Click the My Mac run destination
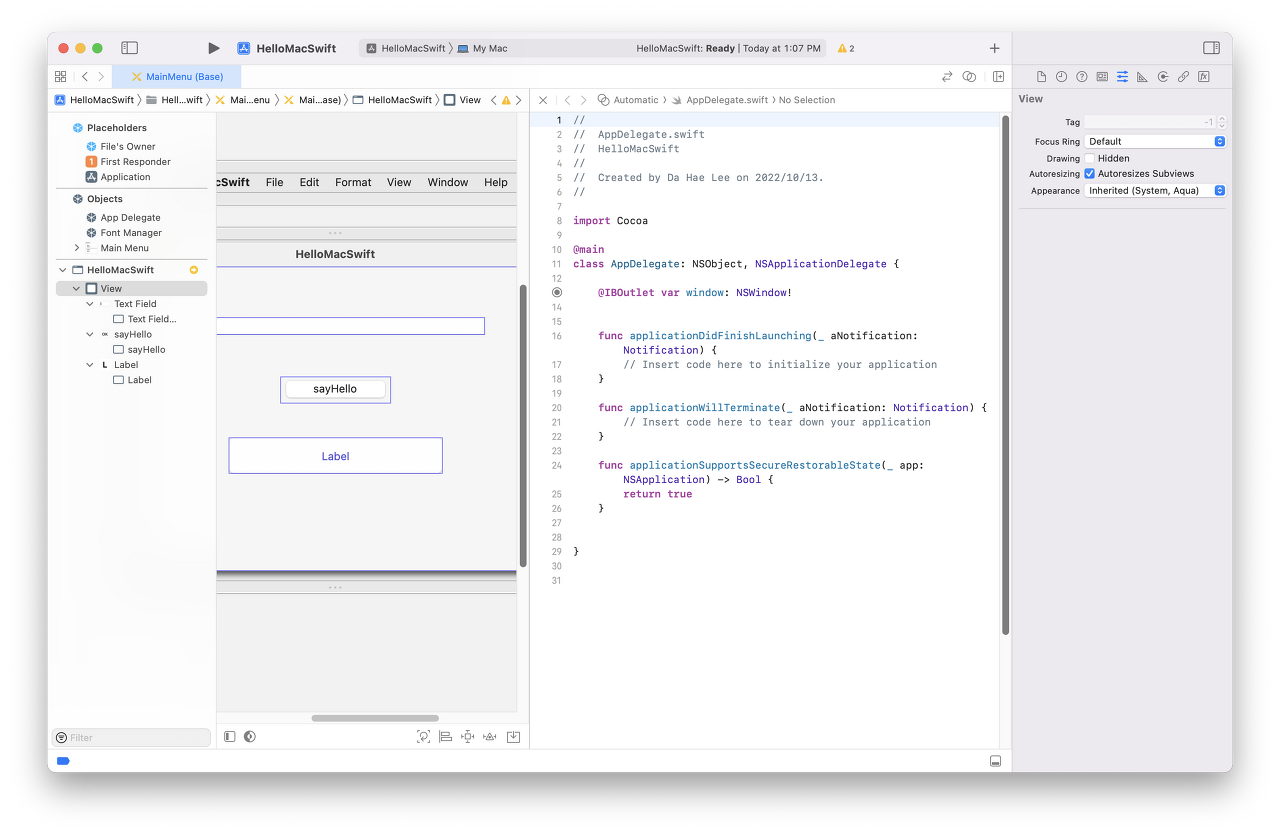 tap(483, 48)
